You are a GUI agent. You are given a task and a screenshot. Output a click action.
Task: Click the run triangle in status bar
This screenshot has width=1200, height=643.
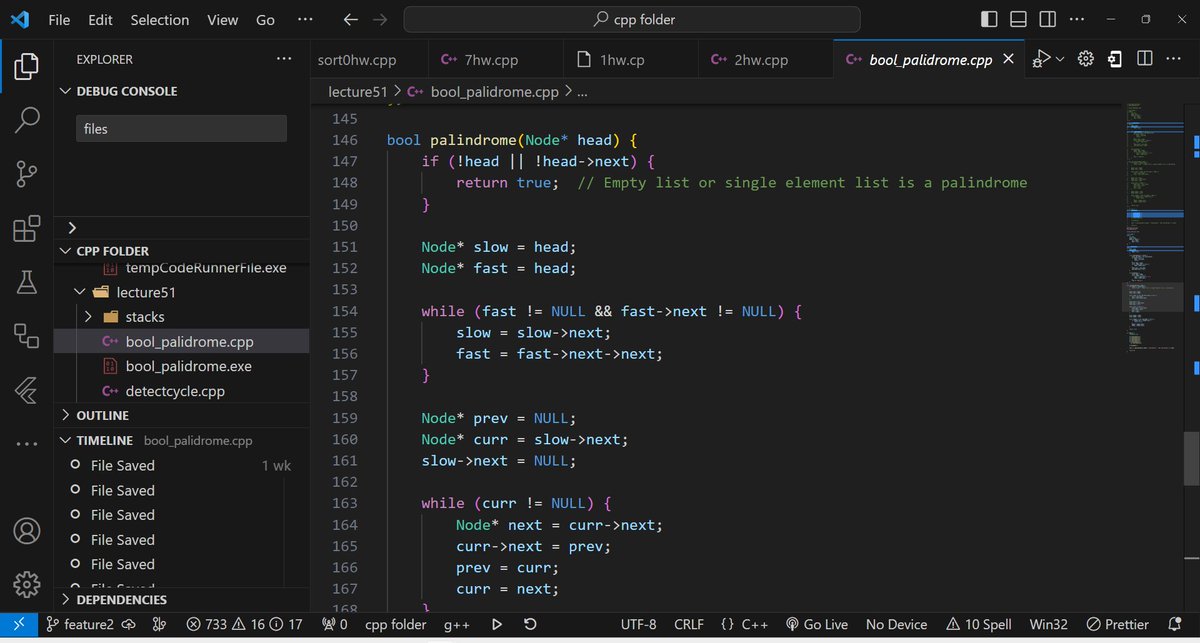pos(497,624)
